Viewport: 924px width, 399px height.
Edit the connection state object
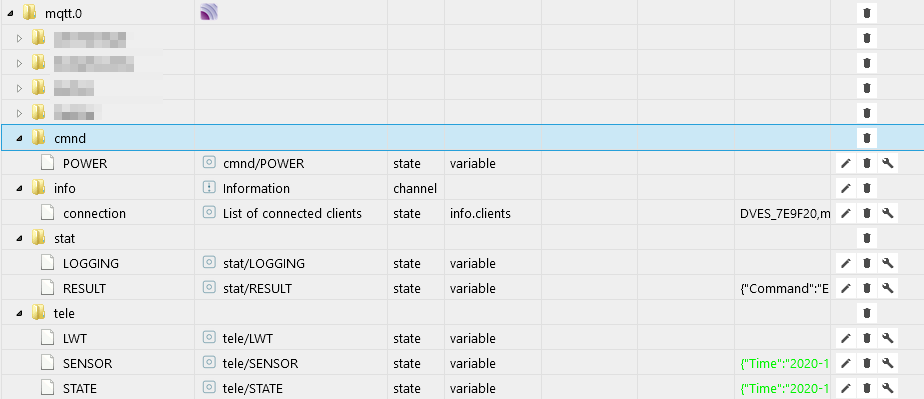click(x=846, y=213)
